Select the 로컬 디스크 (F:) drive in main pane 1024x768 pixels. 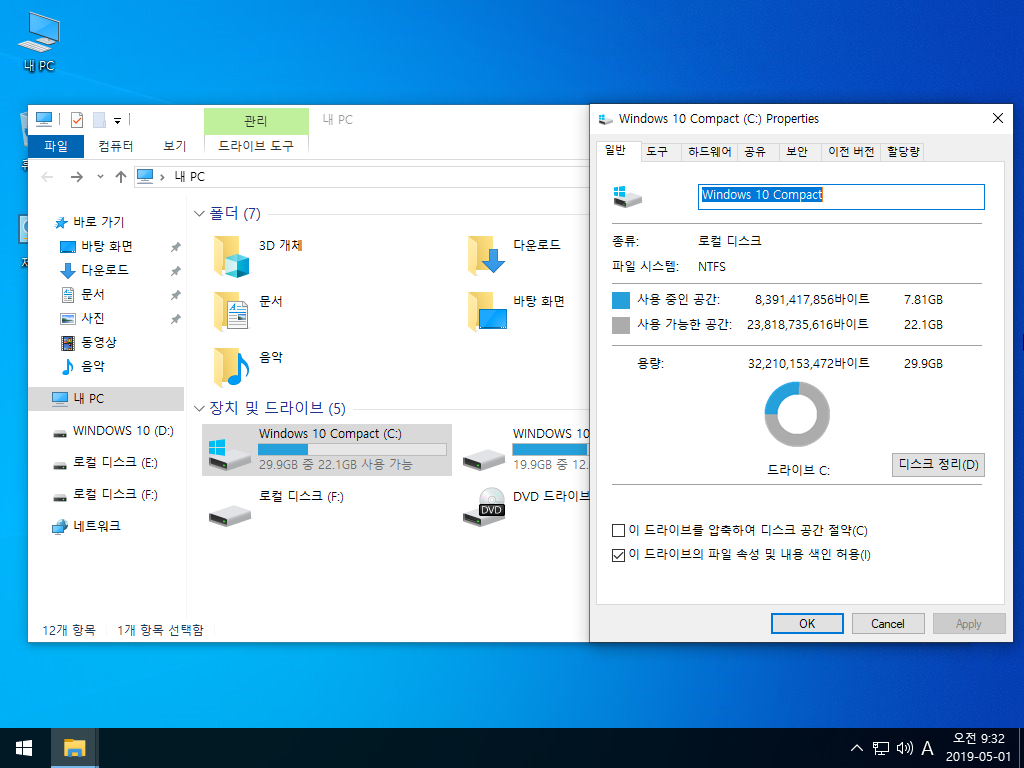(276, 510)
